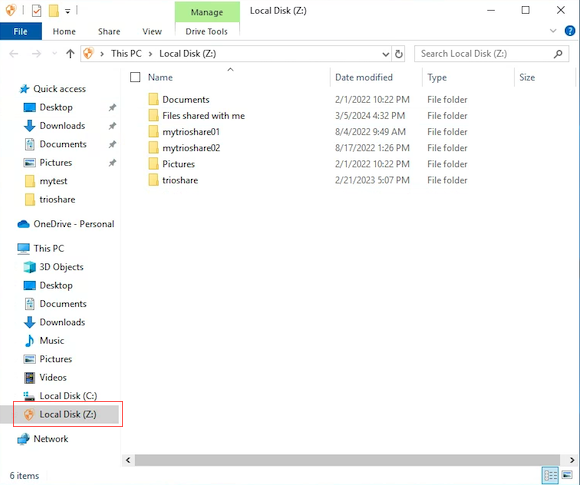Select the mytrioshare02 folder
This screenshot has width=580, height=485.
[191, 148]
